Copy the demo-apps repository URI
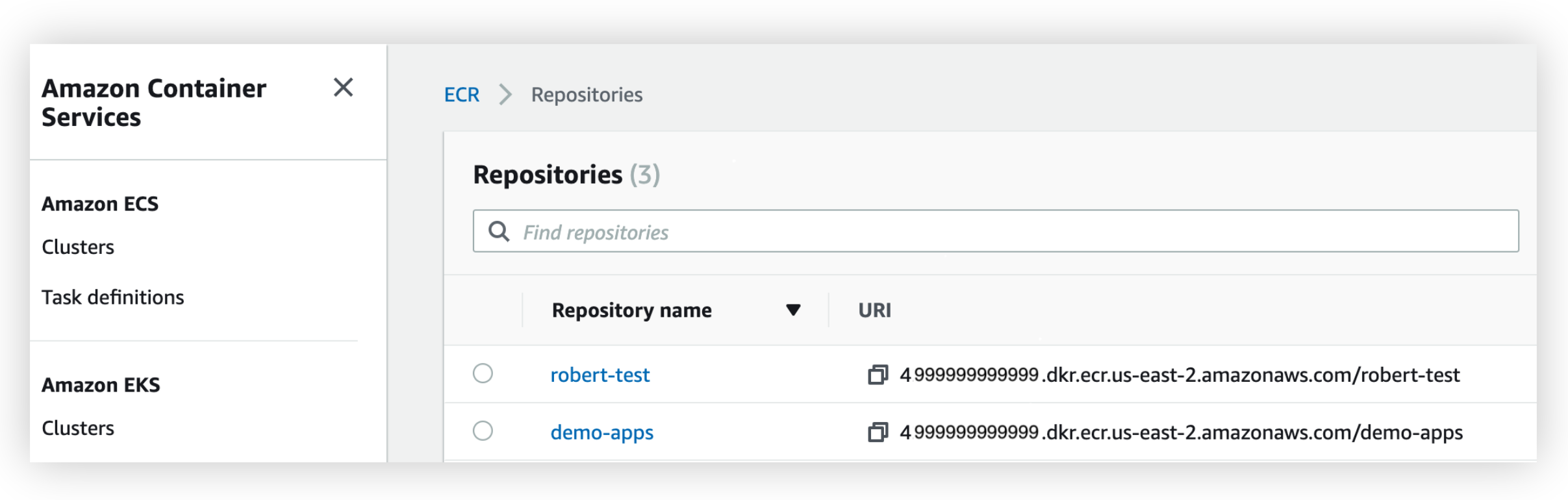Image resolution: width=1568 pixels, height=500 pixels. [878, 432]
